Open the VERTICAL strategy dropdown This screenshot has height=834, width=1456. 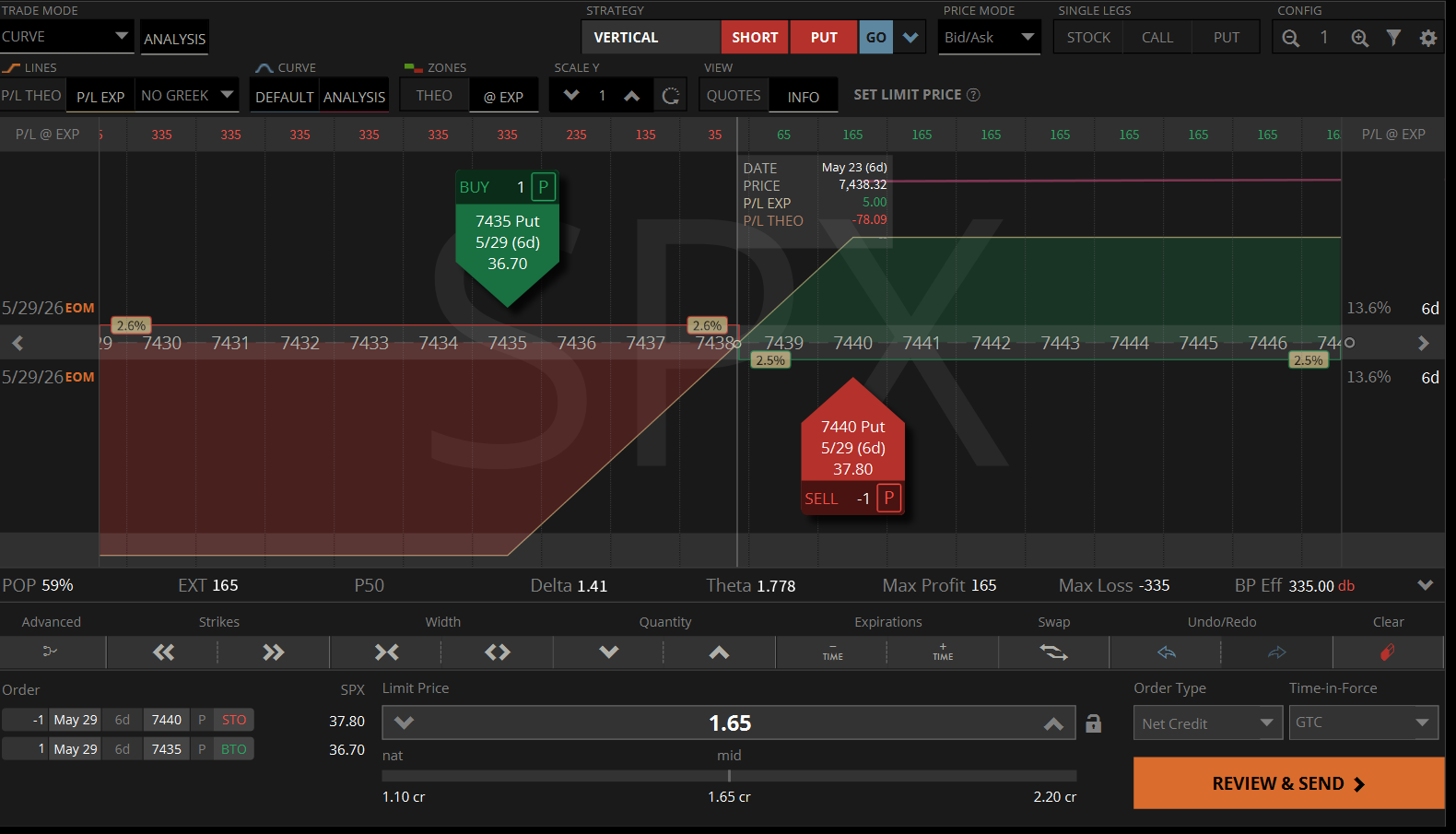click(651, 38)
